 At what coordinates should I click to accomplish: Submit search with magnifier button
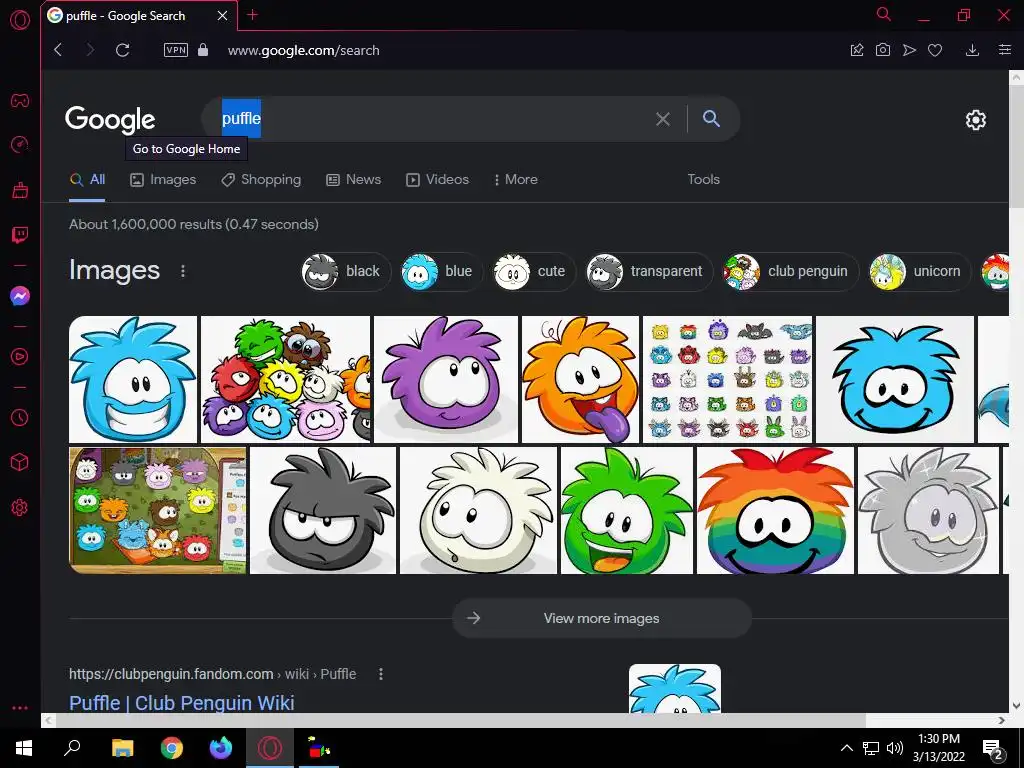pos(711,119)
